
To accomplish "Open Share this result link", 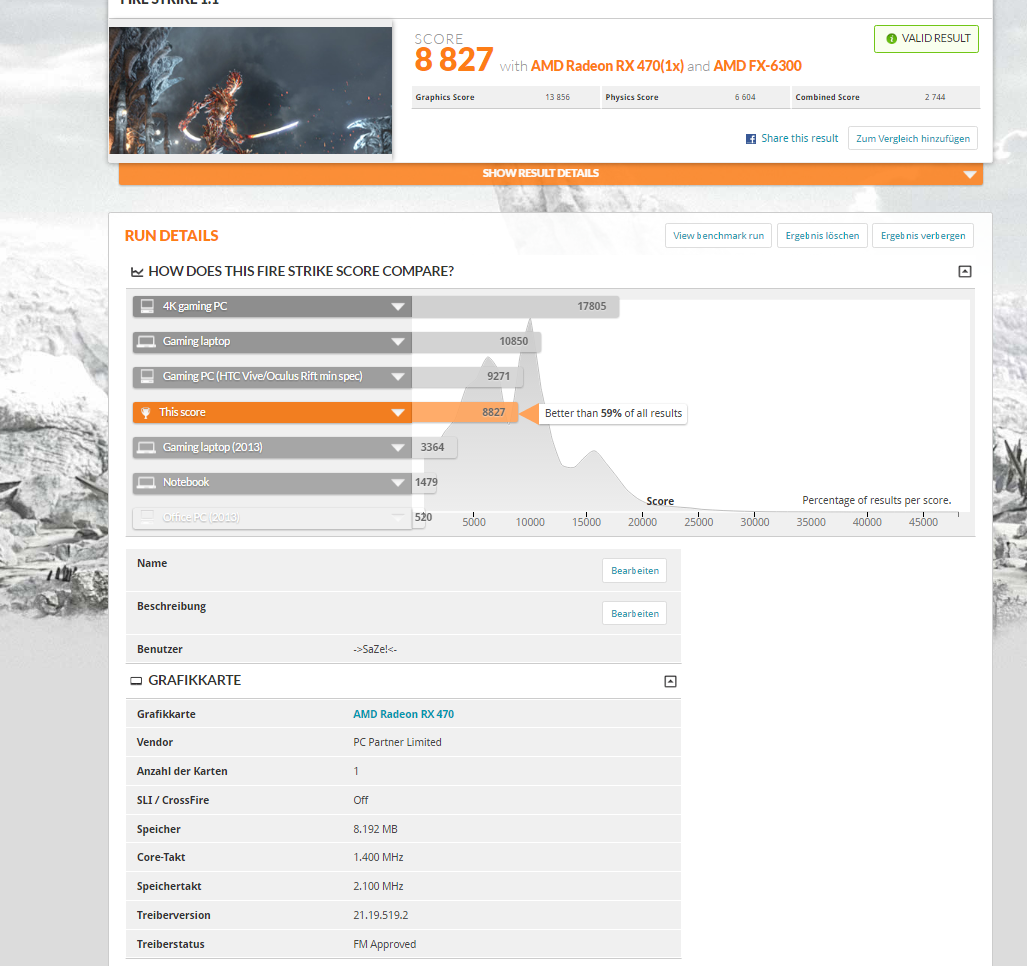I will [x=799, y=138].
